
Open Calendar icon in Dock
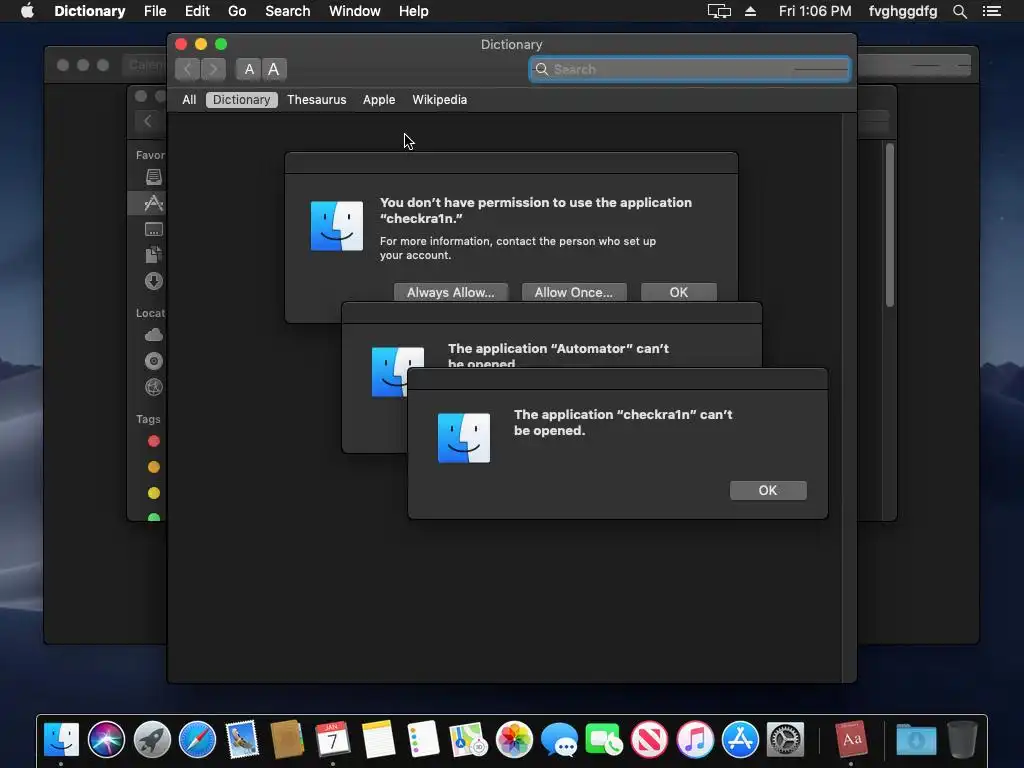click(x=332, y=739)
